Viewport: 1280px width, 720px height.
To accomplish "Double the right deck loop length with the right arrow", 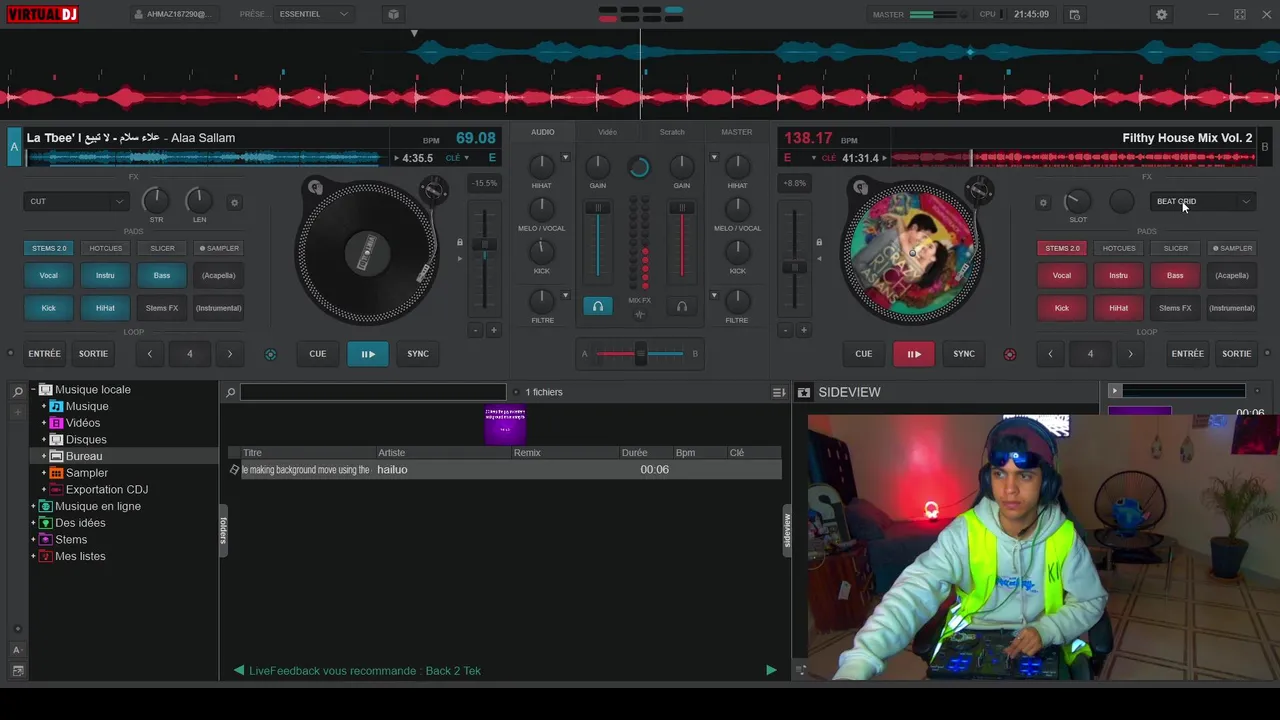I will click(x=1131, y=353).
